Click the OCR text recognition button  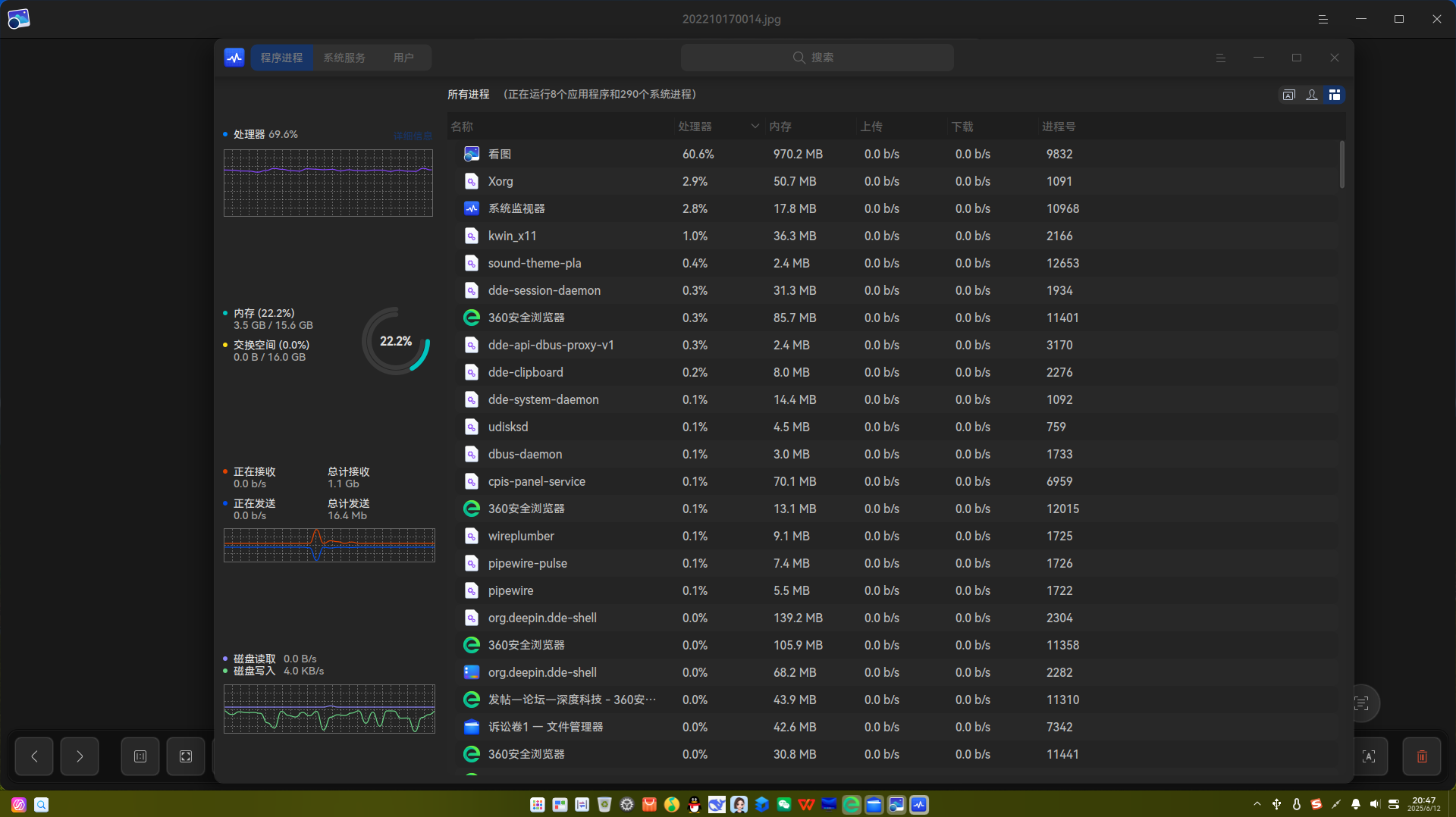coord(1369,756)
